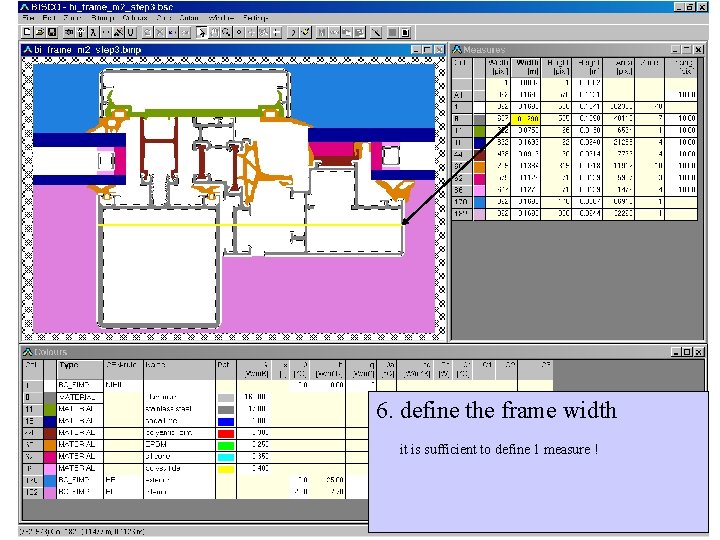The width and height of the screenshot is (720, 540).
Task: Click the Type column header in Colours
Action: pos(80,370)
